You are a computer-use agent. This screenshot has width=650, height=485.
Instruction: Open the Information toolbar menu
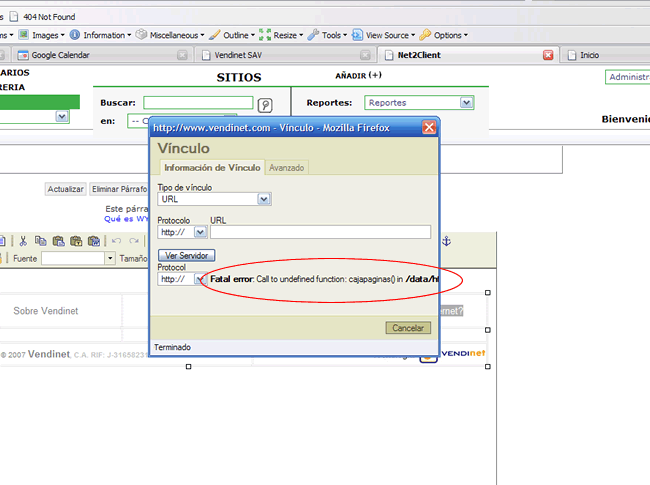click(x=100, y=35)
